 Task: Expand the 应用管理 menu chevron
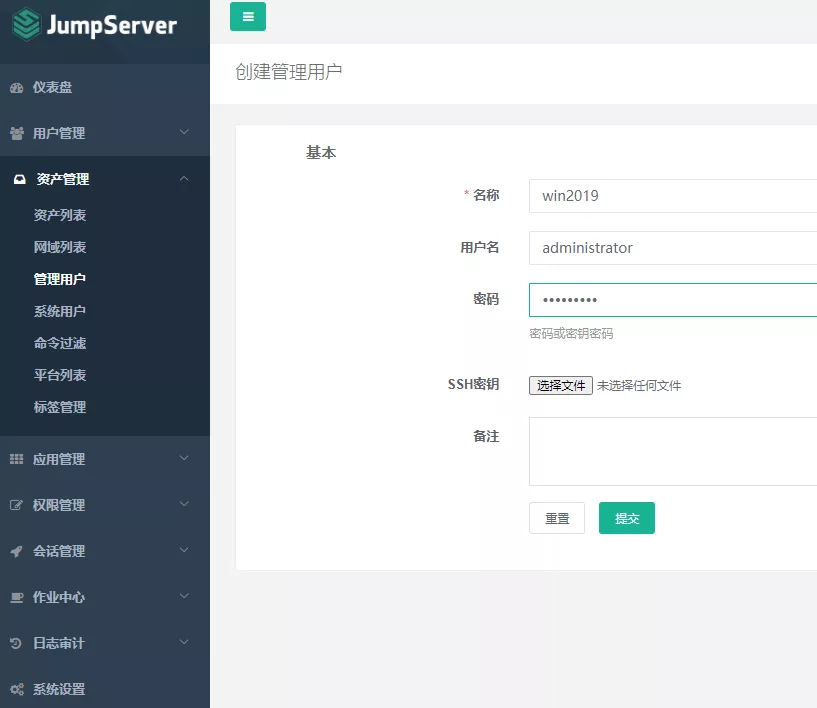pos(184,458)
